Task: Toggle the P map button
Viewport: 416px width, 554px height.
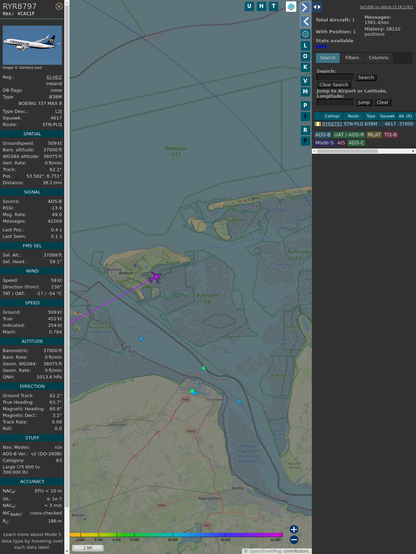Action: click(305, 105)
